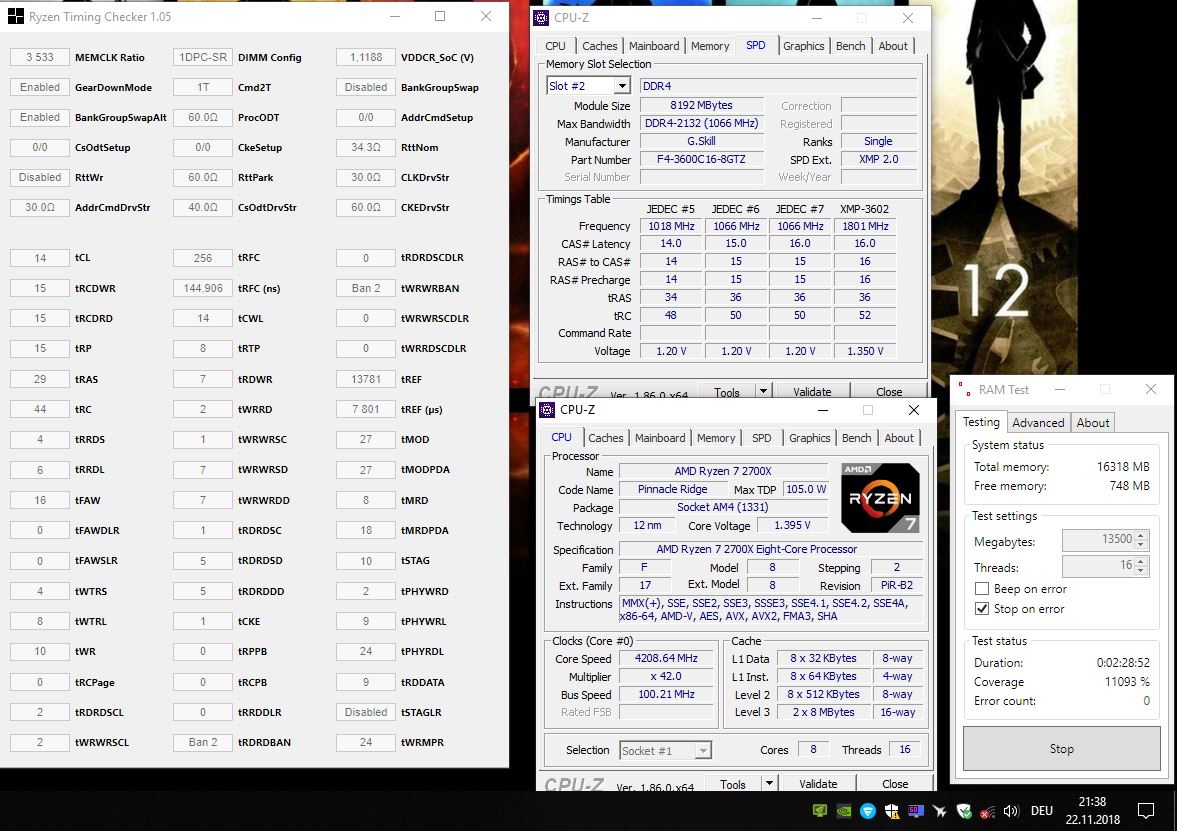Click the Core Voltage value 1.395 V
Viewport: 1177px width, 831px height.
(x=792, y=525)
